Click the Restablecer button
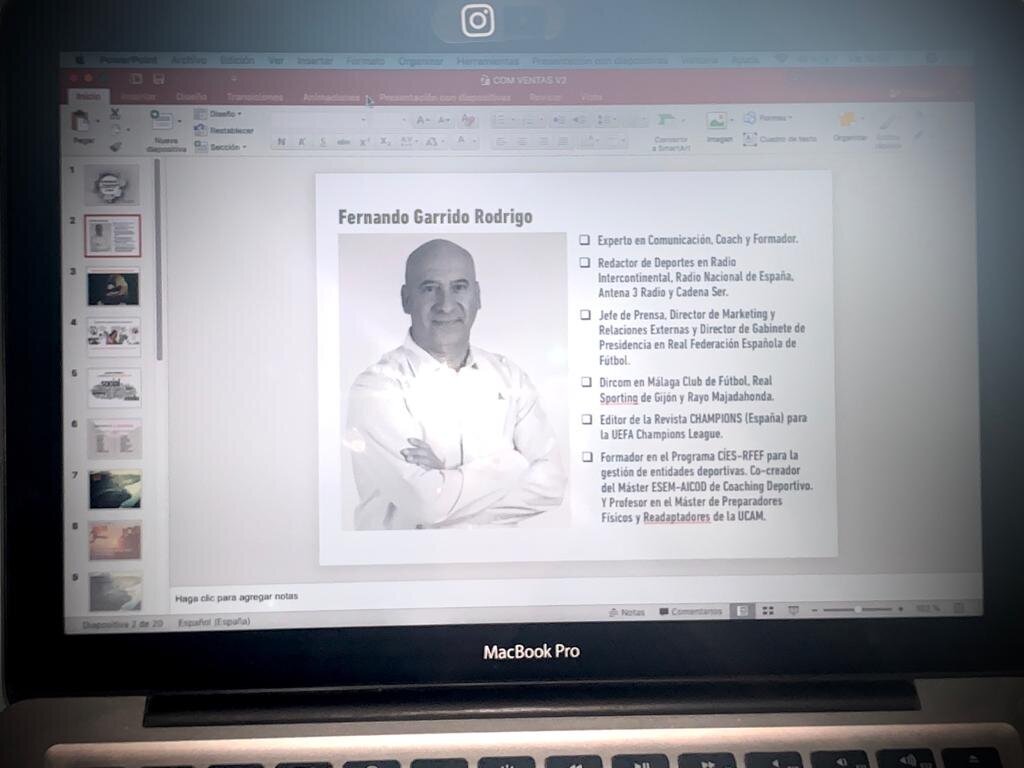Image resolution: width=1024 pixels, height=768 pixels. tap(226, 131)
